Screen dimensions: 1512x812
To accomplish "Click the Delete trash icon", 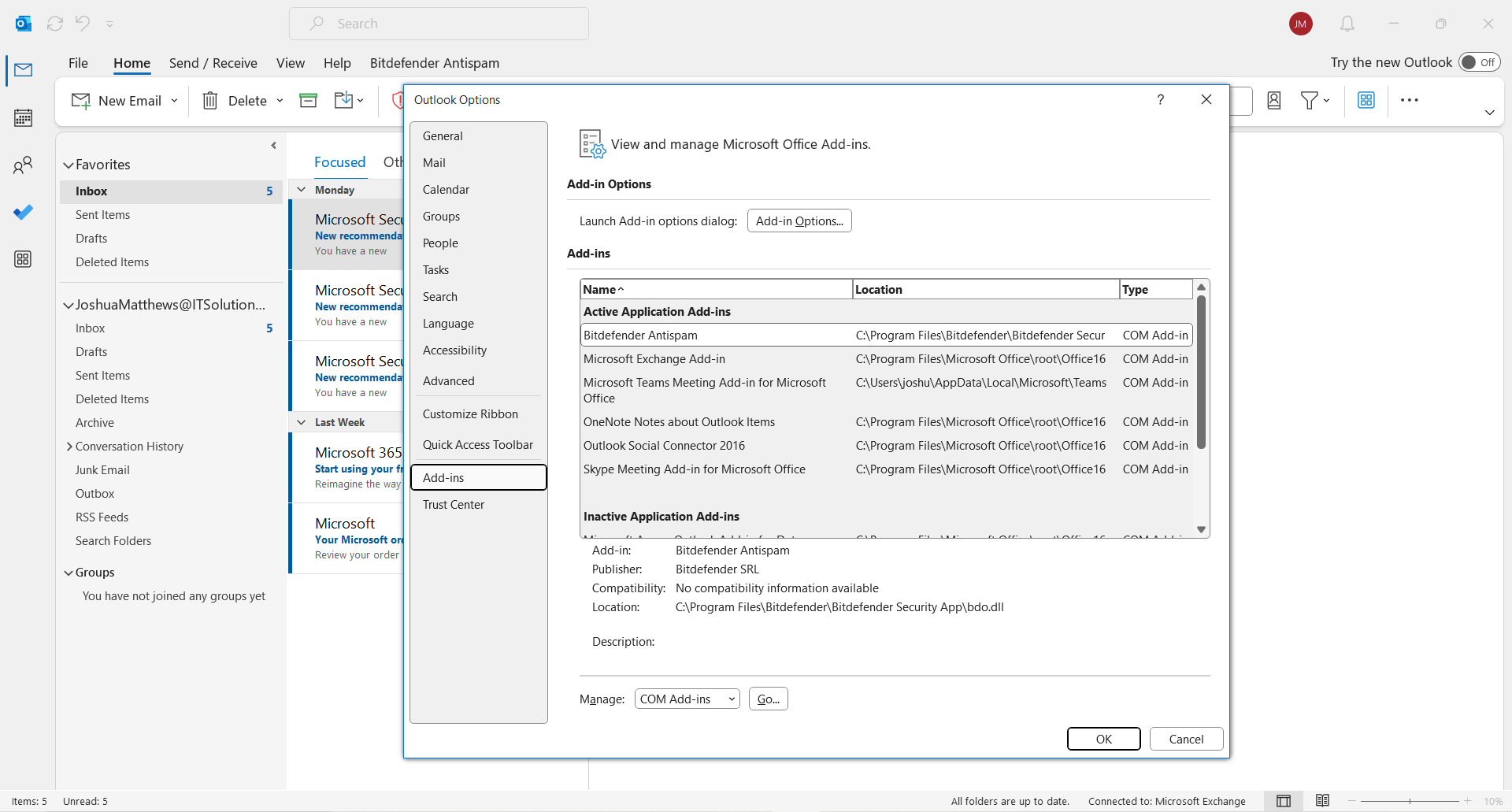I will [x=210, y=101].
